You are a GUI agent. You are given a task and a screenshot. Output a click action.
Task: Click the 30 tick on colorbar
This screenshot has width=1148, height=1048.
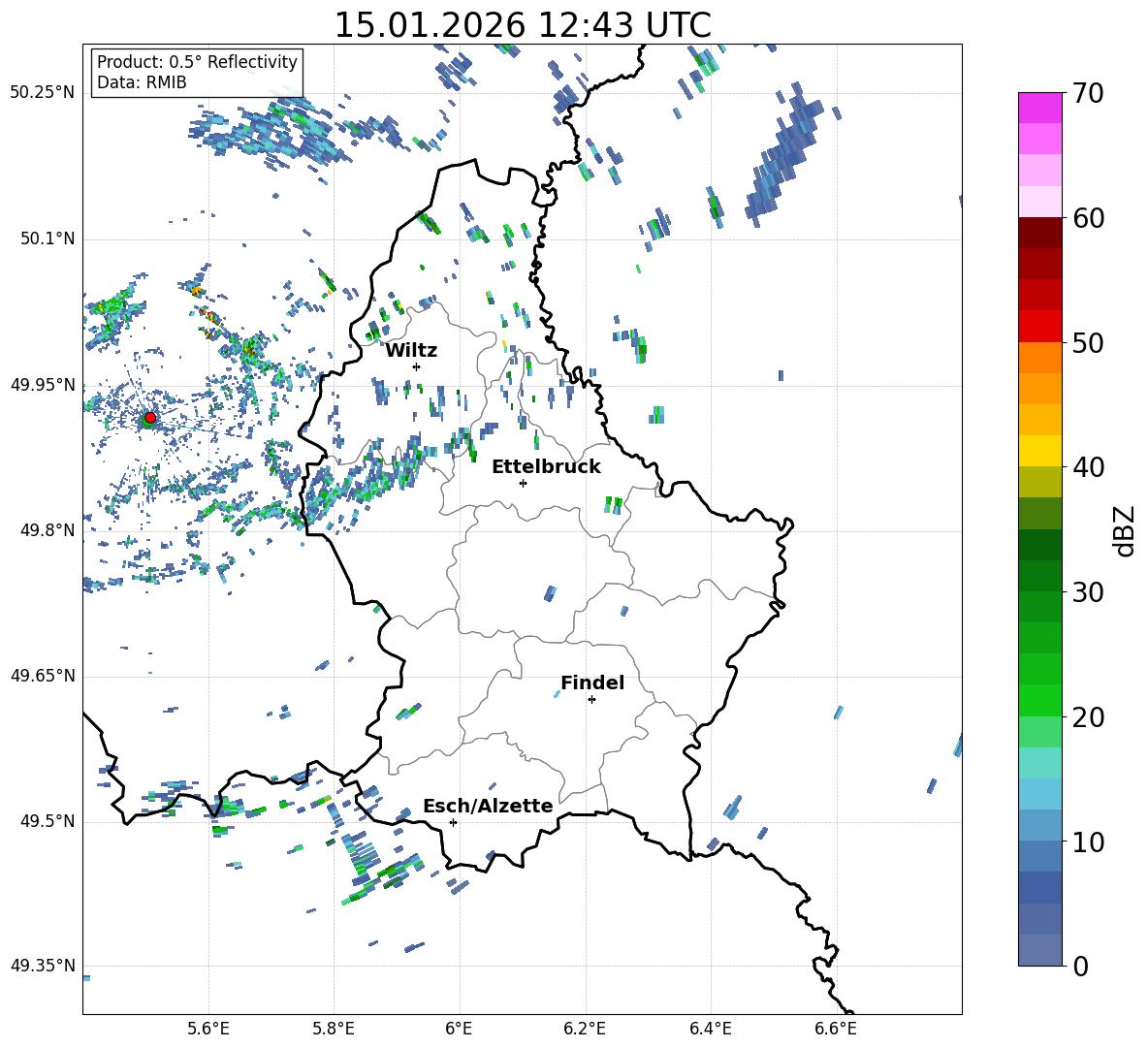click(x=1088, y=592)
